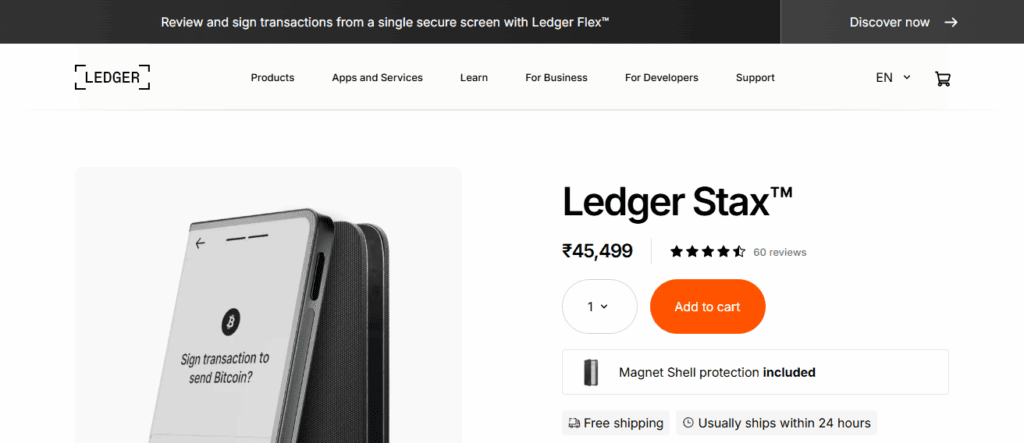Click the Bitcoin icon on device screen
This screenshot has width=1024, height=443.
tap(233, 322)
